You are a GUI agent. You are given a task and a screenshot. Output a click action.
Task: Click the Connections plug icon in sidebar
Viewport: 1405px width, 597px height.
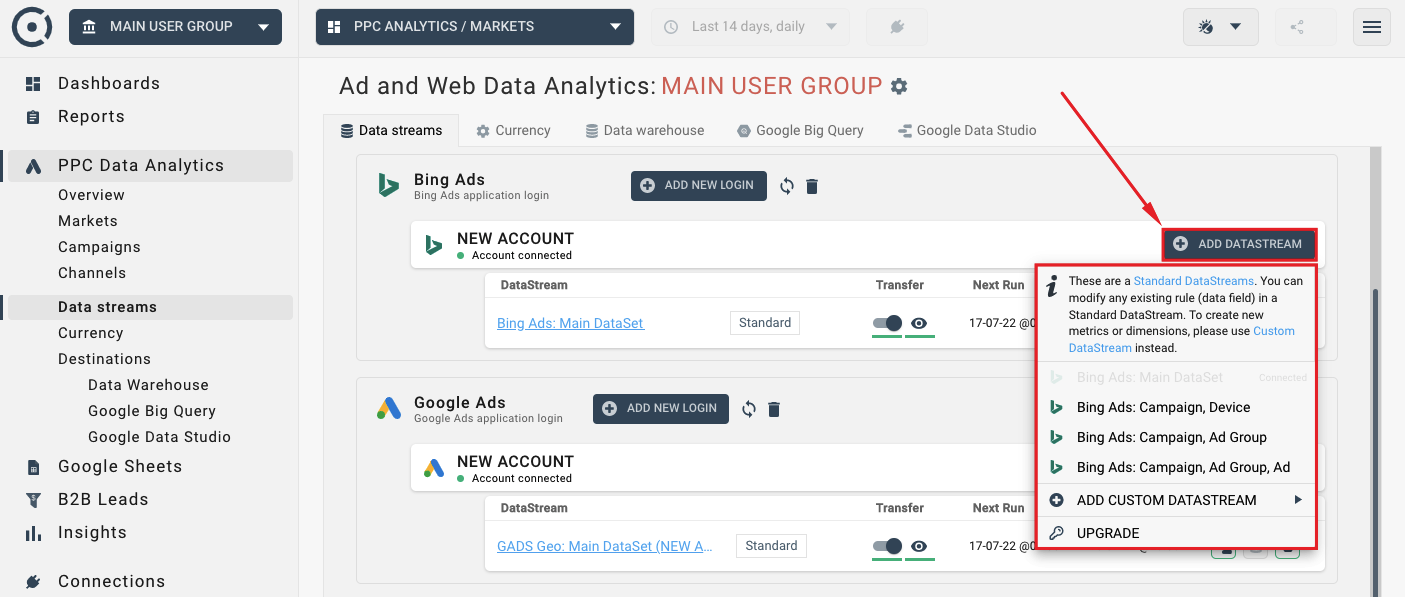pos(33,582)
